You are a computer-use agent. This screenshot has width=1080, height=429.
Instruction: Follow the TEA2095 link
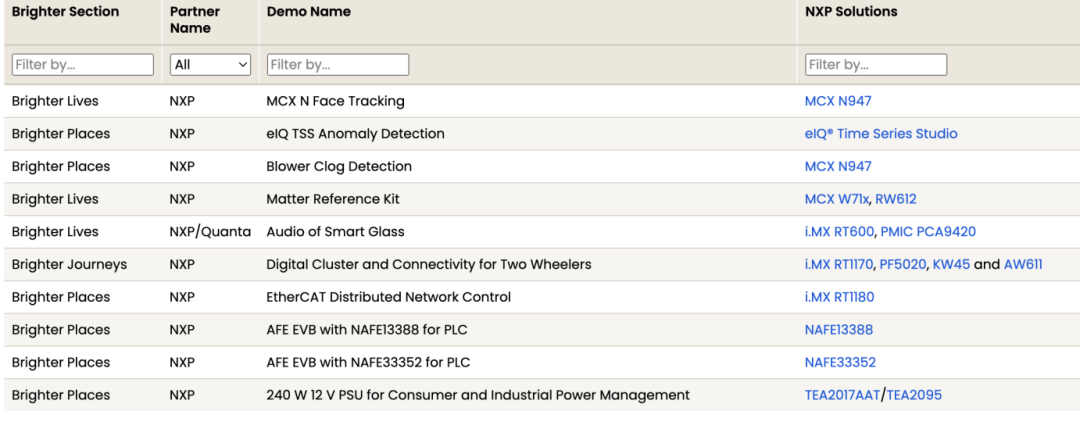914,395
